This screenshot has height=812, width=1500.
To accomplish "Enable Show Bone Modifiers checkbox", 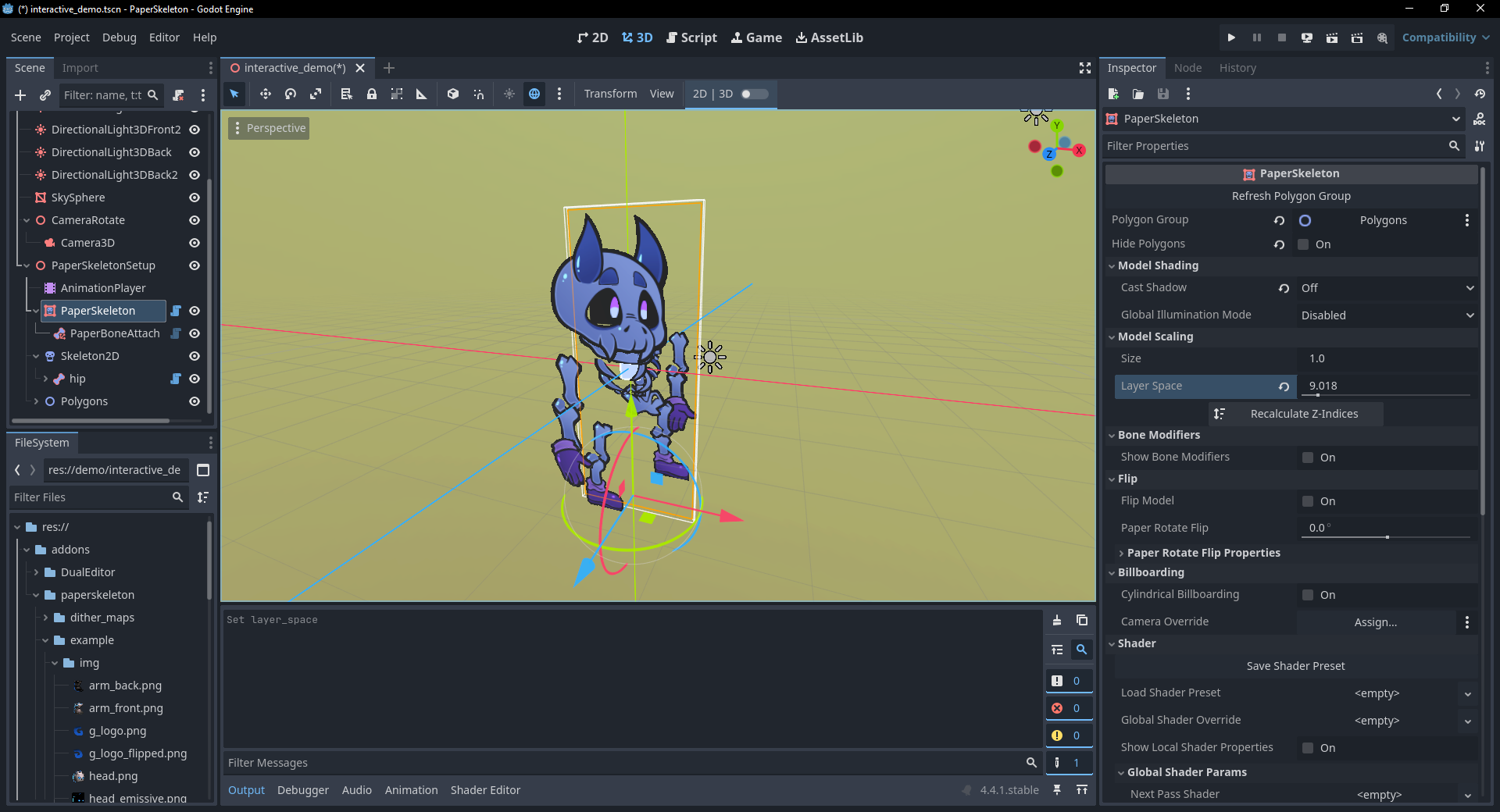I will point(1308,458).
